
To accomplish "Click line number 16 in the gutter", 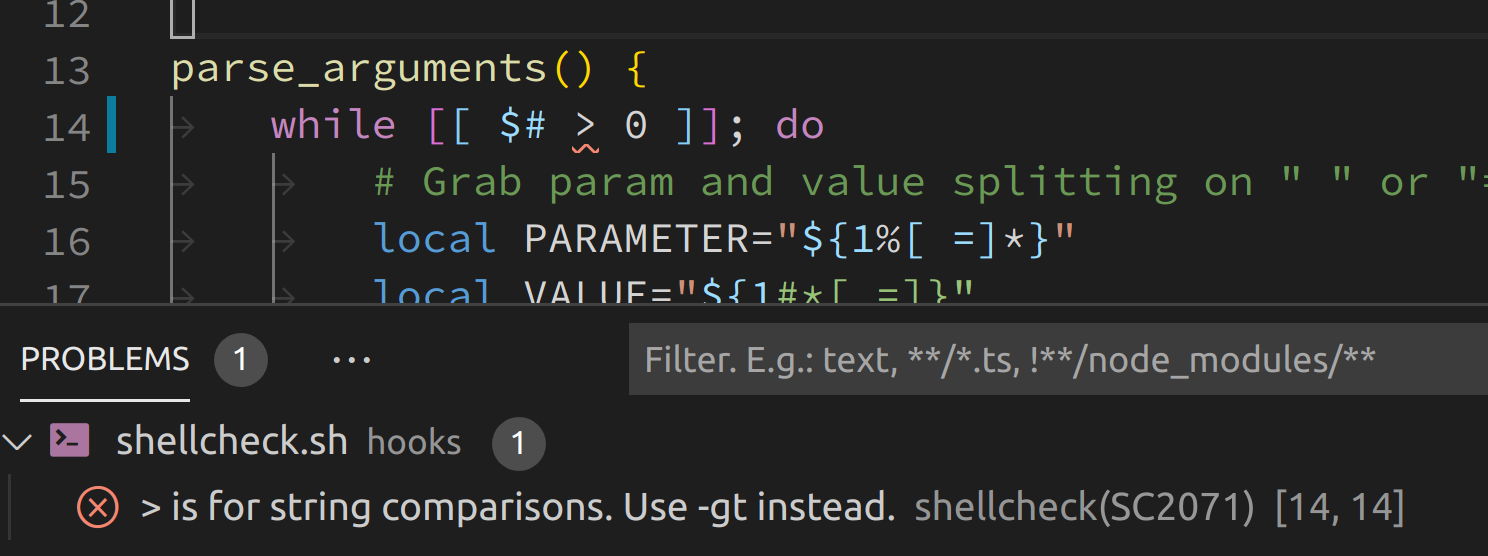I will tap(67, 241).
